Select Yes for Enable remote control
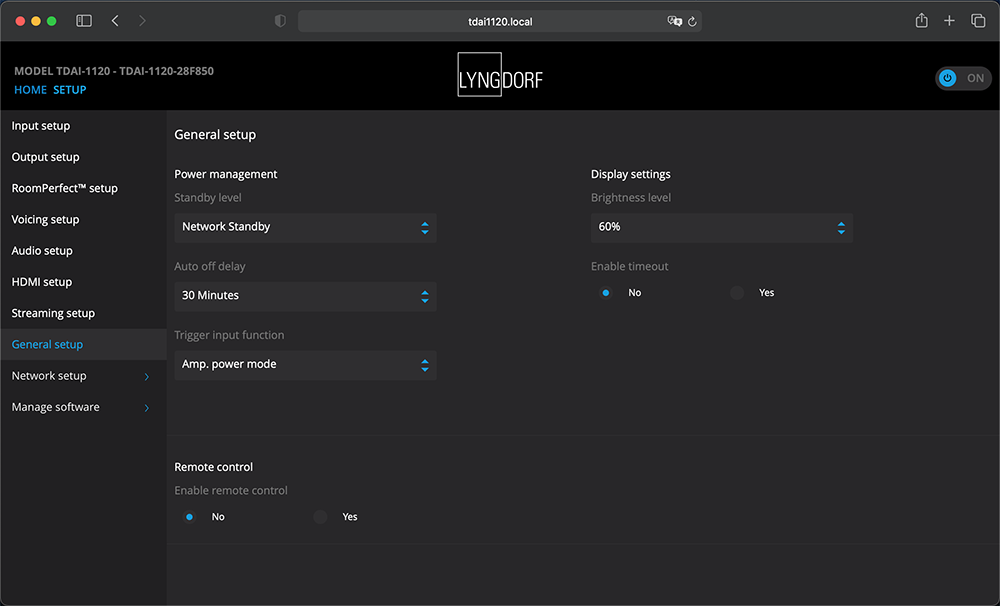Image resolution: width=1000 pixels, height=606 pixels. 320,517
